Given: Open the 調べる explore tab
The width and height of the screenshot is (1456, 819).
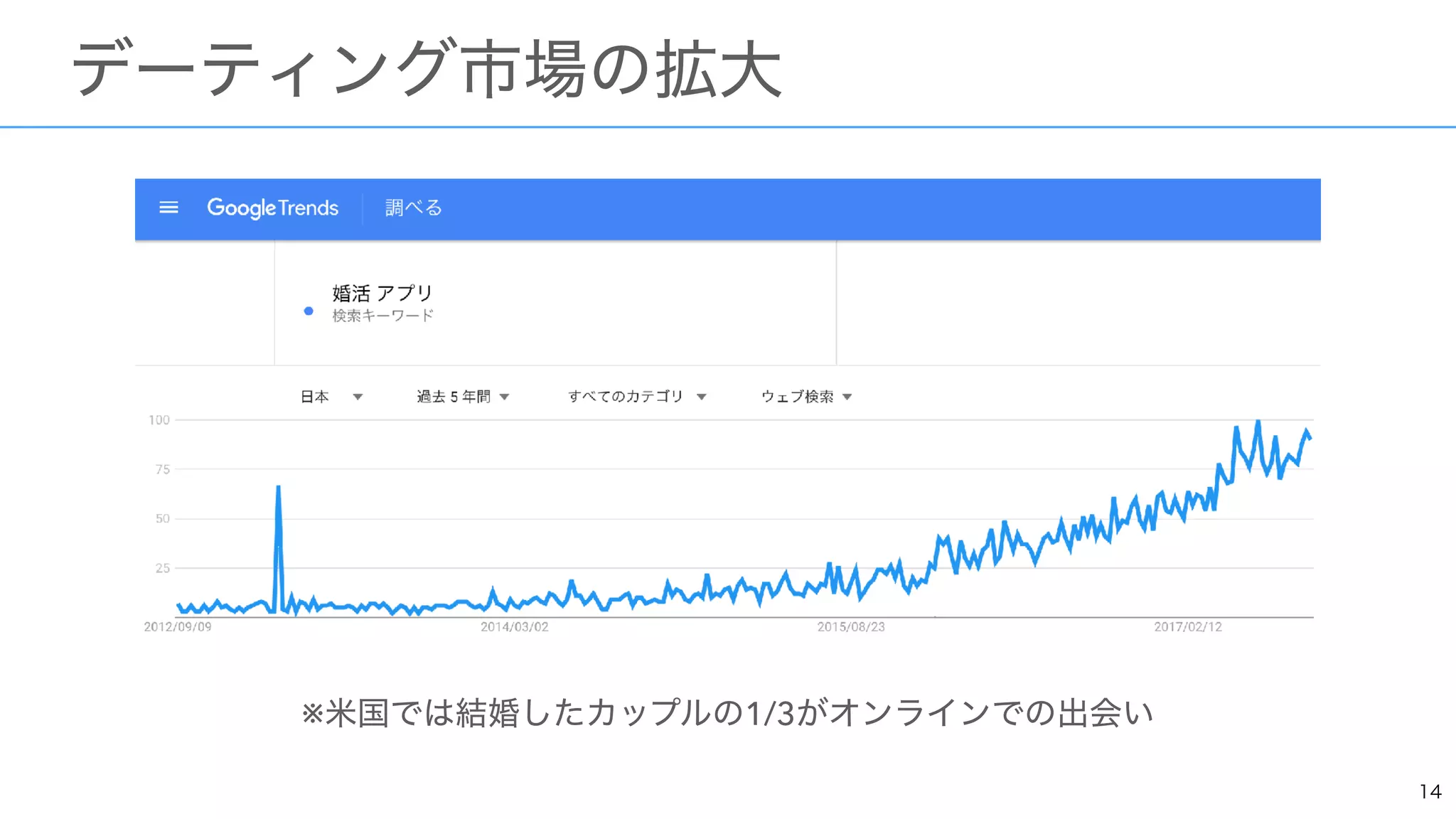Looking at the screenshot, I should pos(414,208).
